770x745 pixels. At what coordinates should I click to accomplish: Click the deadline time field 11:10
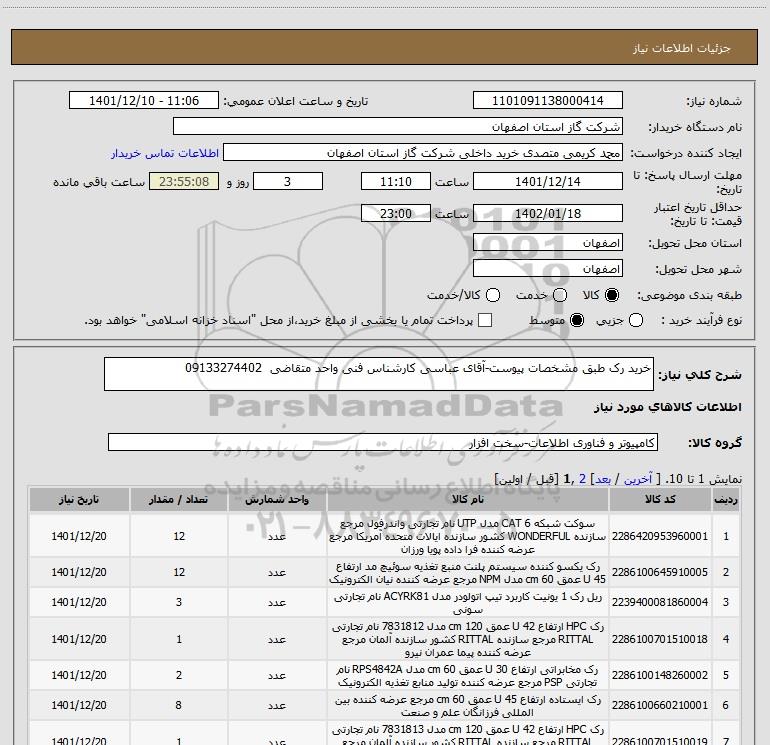tap(396, 181)
